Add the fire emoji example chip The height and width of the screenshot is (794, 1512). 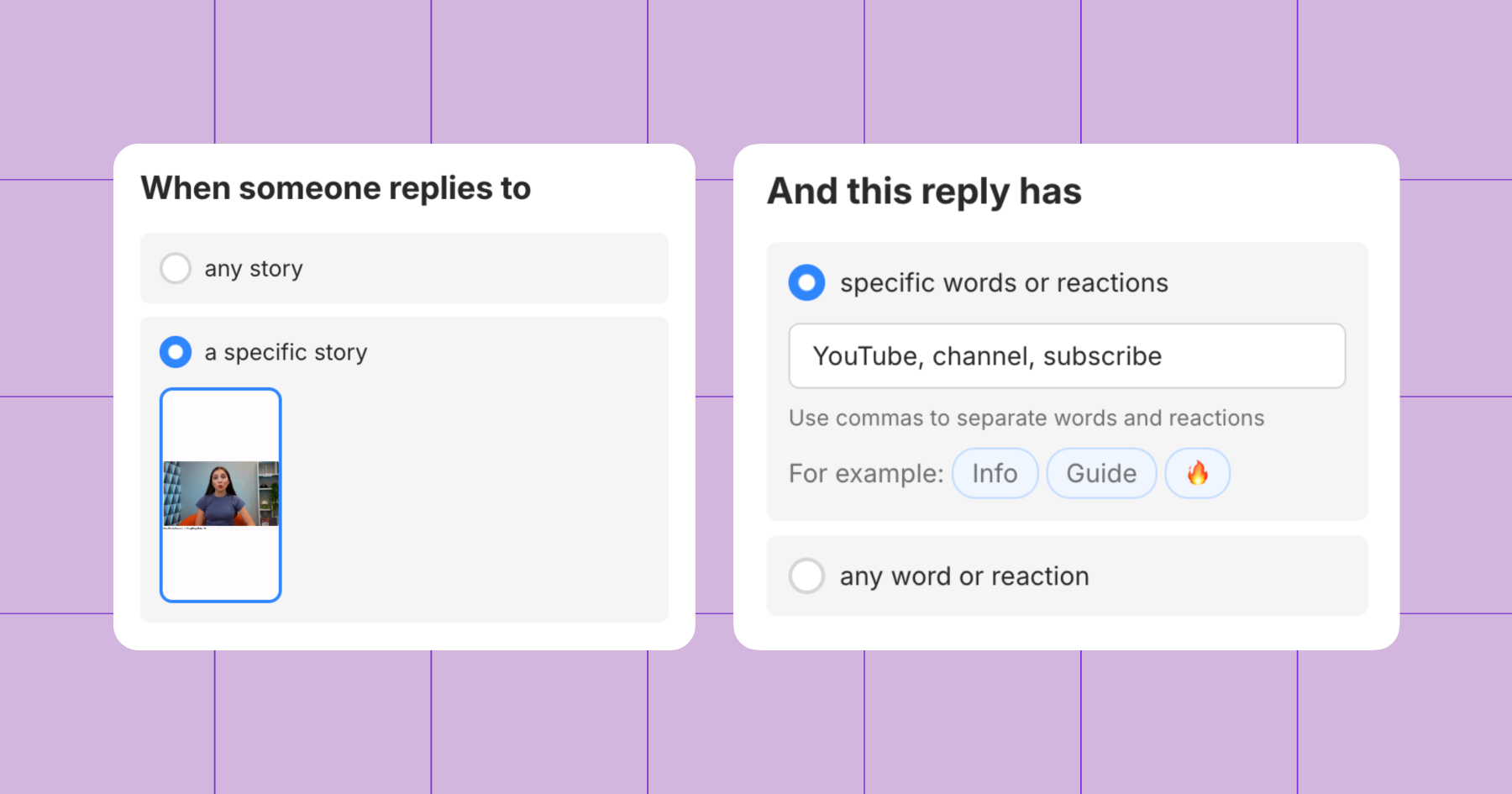tap(1197, 473)
